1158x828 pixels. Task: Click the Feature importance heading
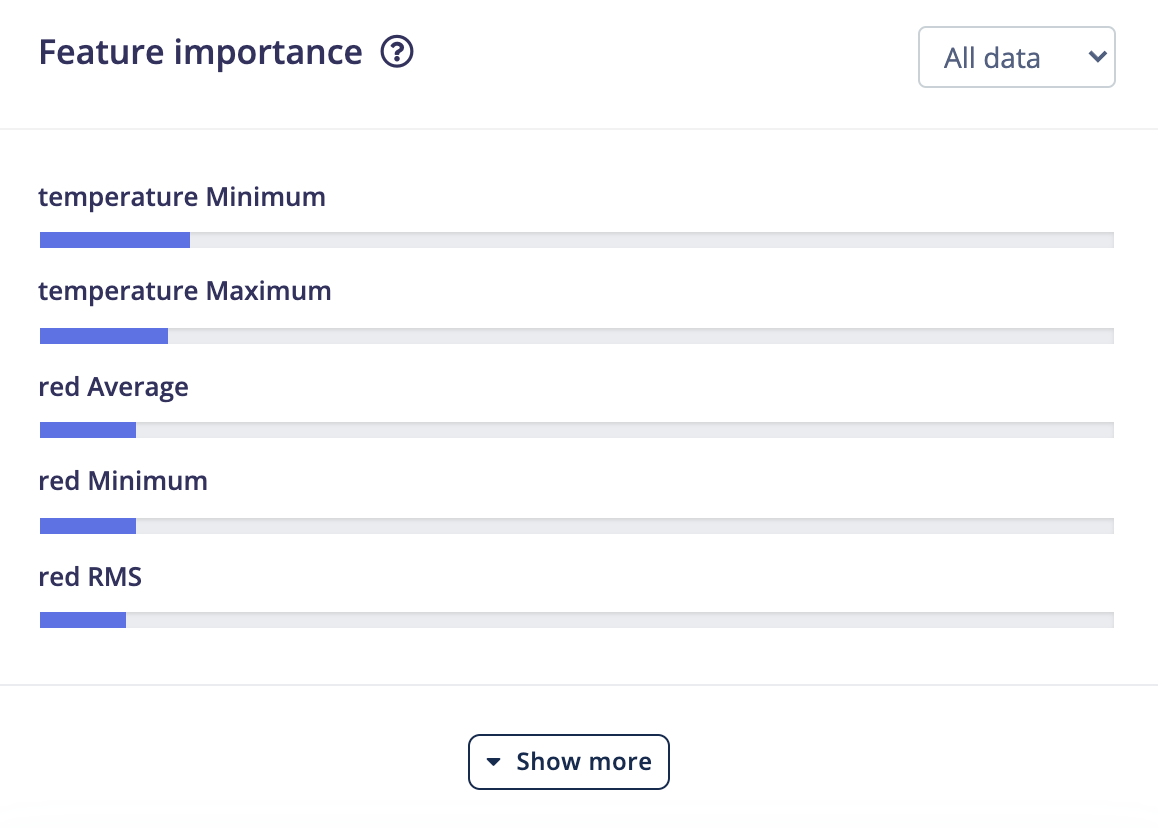coord(201,52)
